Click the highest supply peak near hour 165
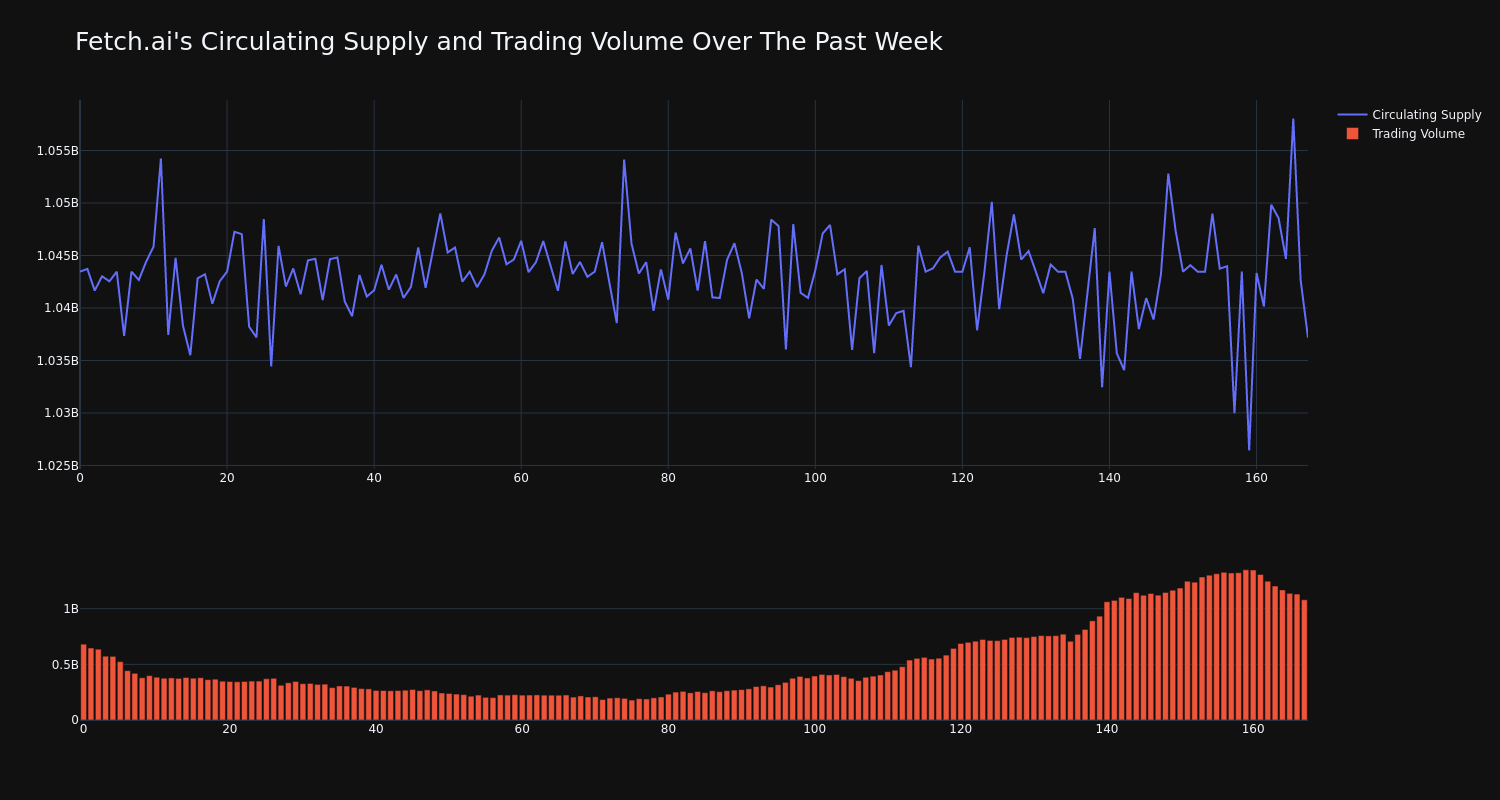The width and height of the screenshot is (1500, 800). [1293, 120]
